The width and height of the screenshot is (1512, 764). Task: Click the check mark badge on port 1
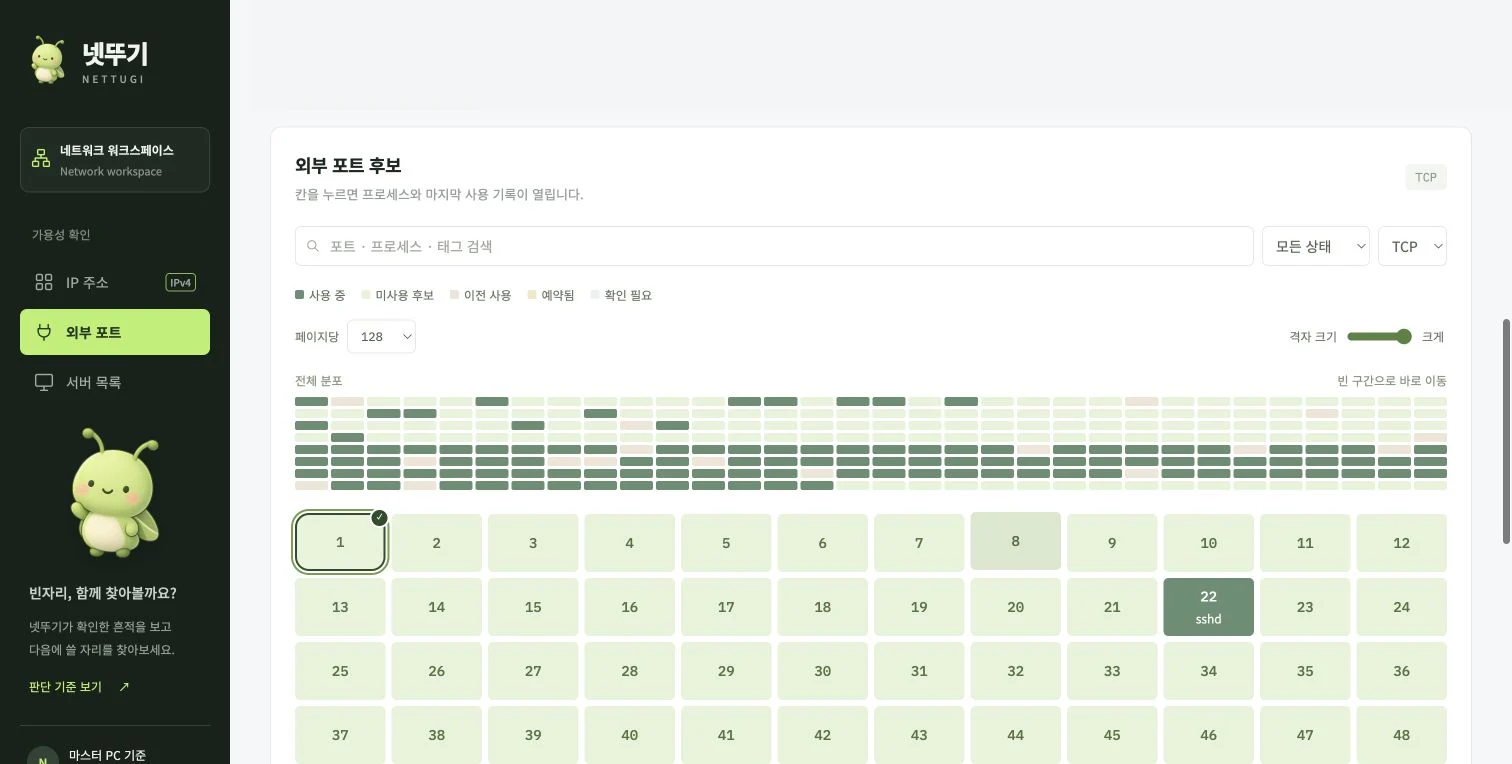point(379,518)
